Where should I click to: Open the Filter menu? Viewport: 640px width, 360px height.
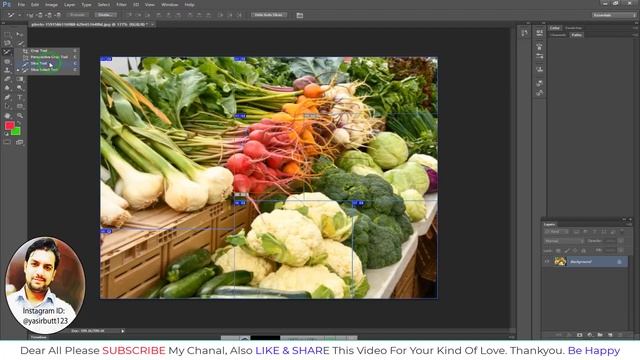pyautogui.click(x=121, y=4)
